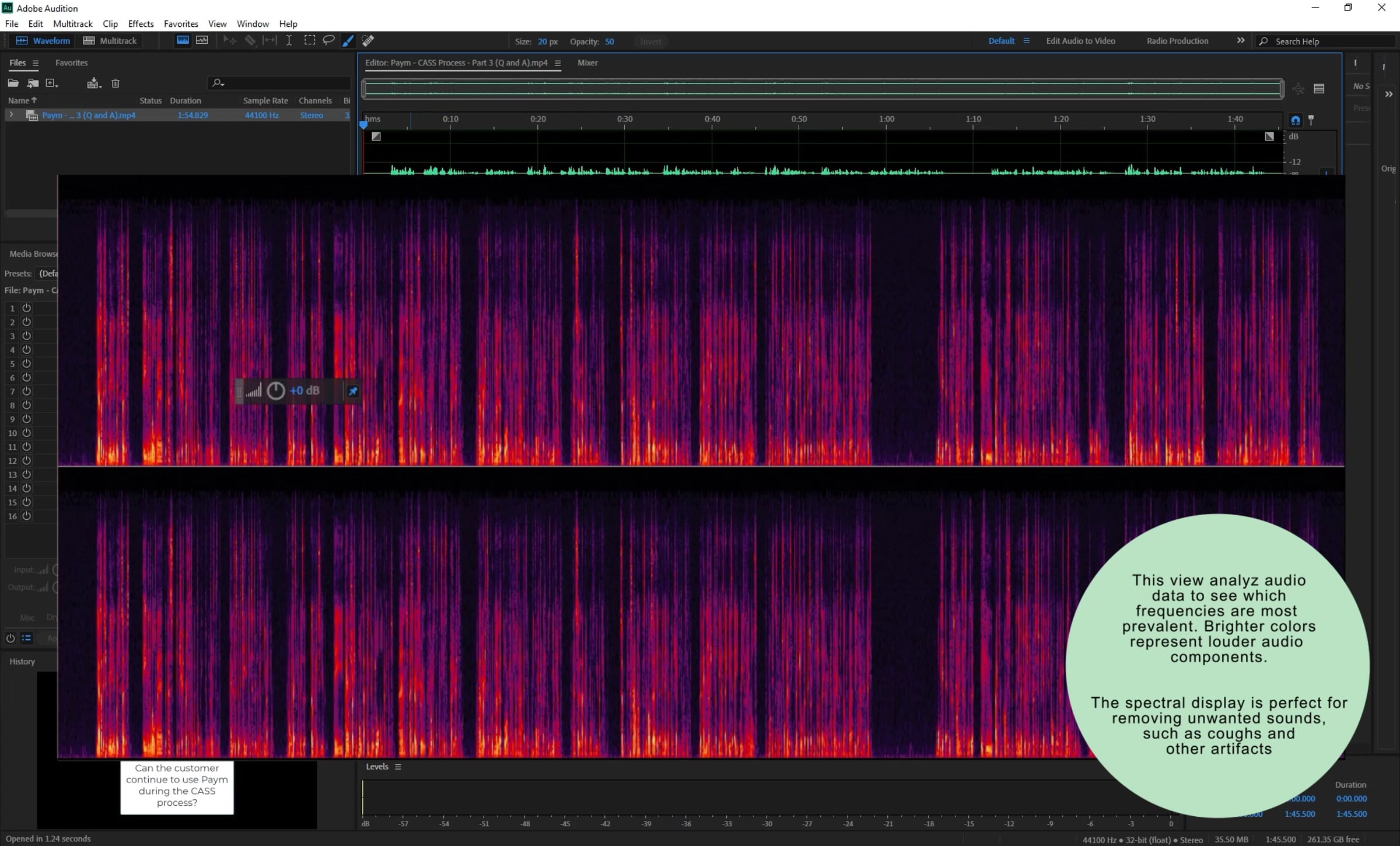1400x846 pixels.
Task: Select the Time Selection tool
Action: coord(289,40)
